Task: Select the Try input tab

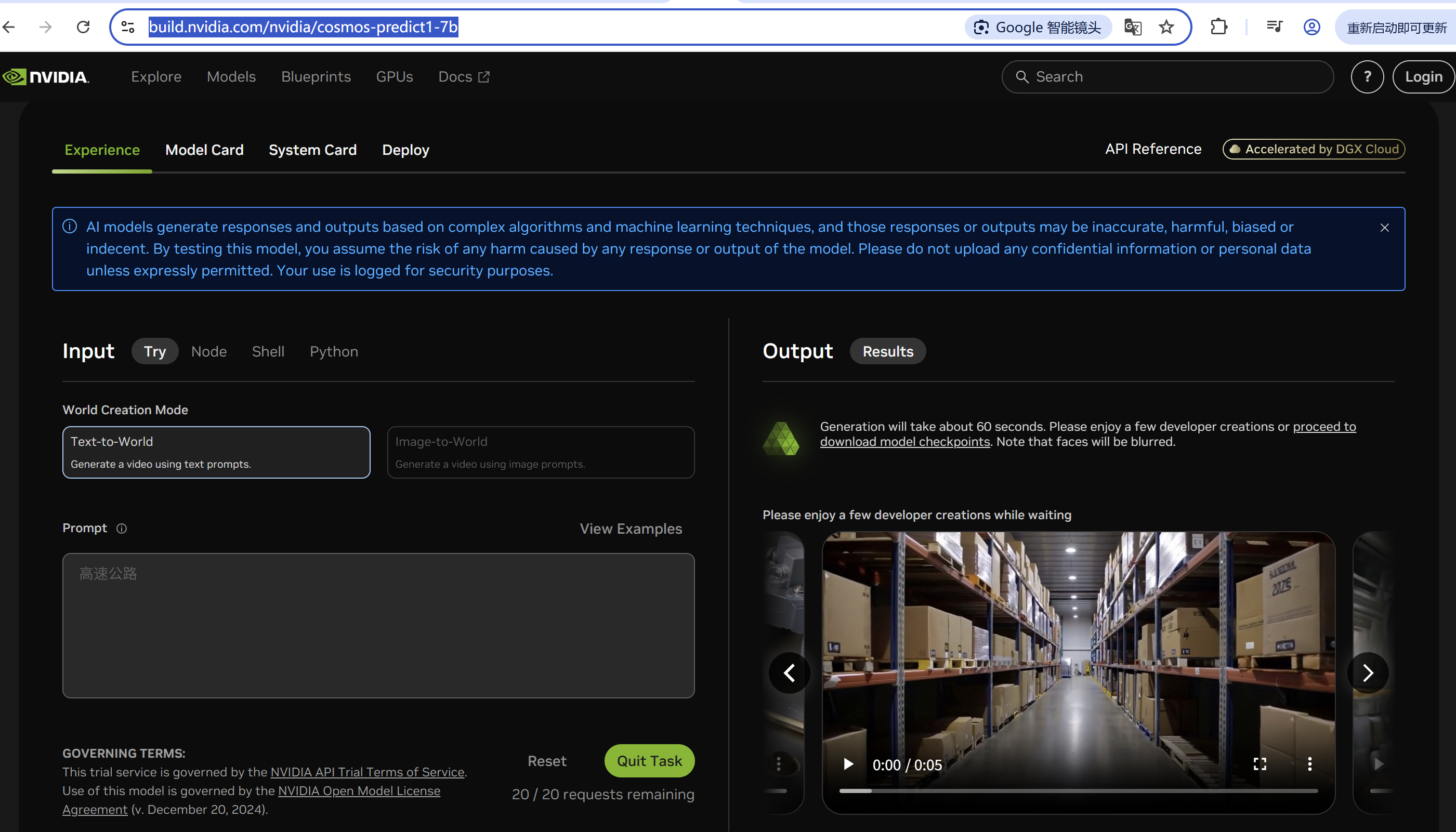Action: [155, 351]
